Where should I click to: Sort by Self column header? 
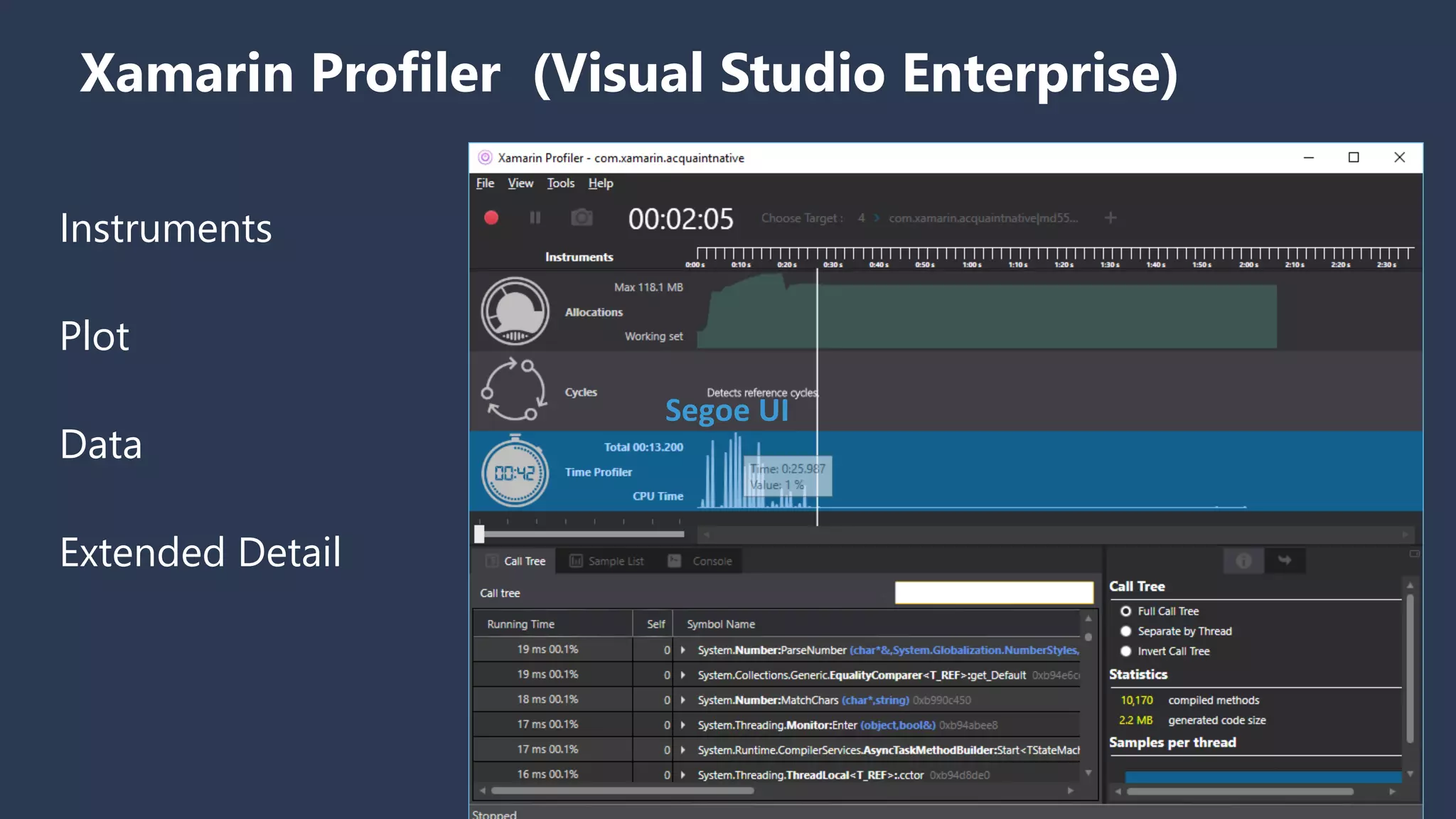(653, 624)
